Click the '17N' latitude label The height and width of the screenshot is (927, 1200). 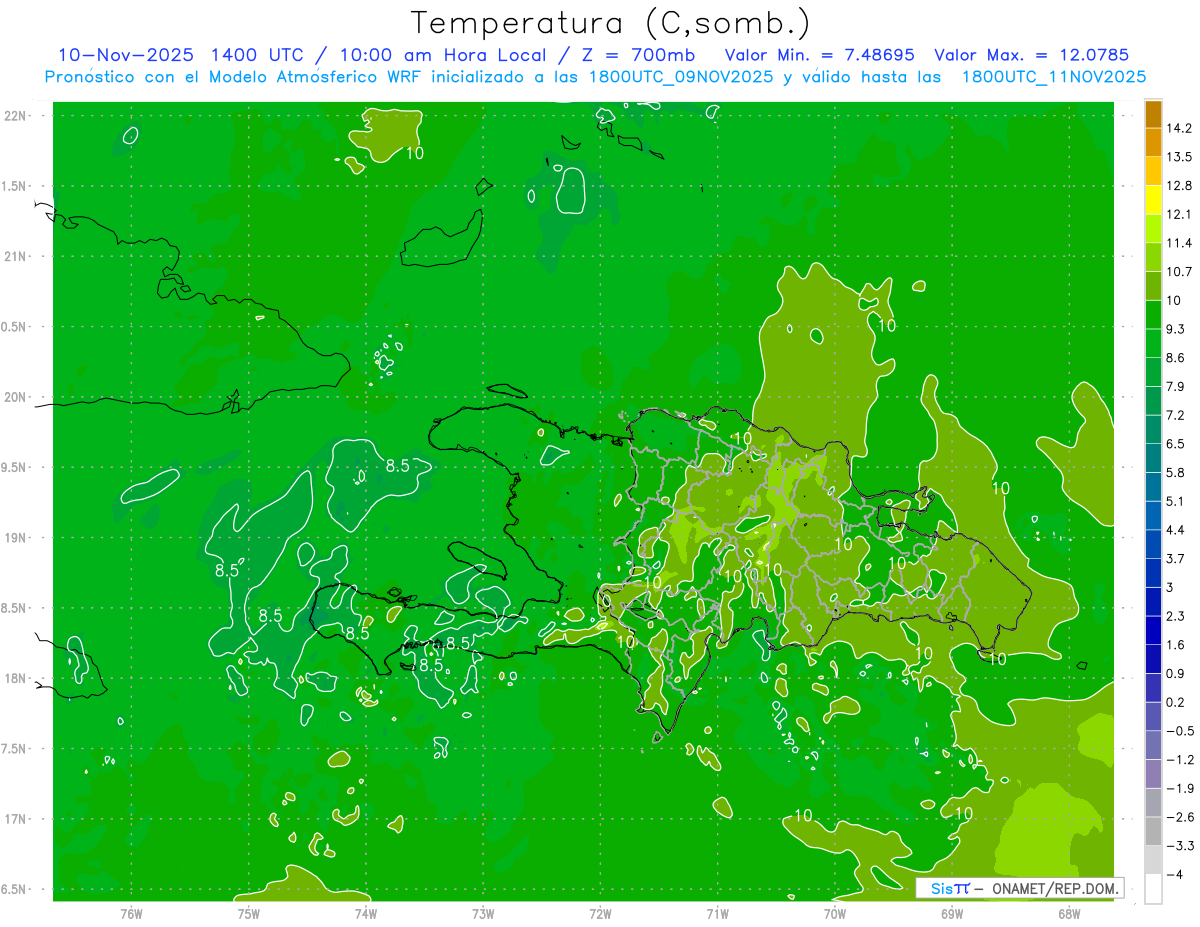(x=17, y=820)
